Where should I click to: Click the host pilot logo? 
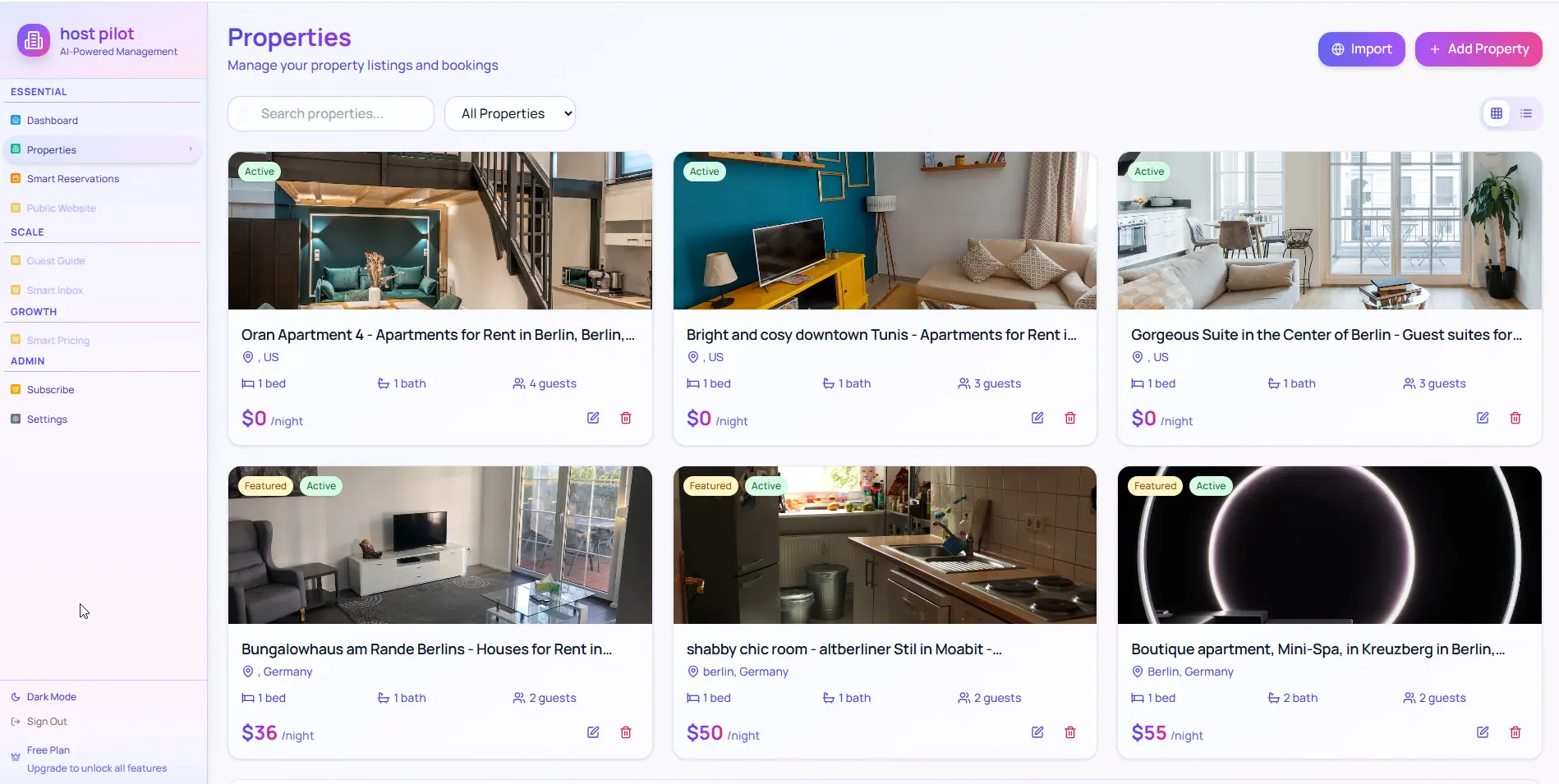[x=33, y=40]
